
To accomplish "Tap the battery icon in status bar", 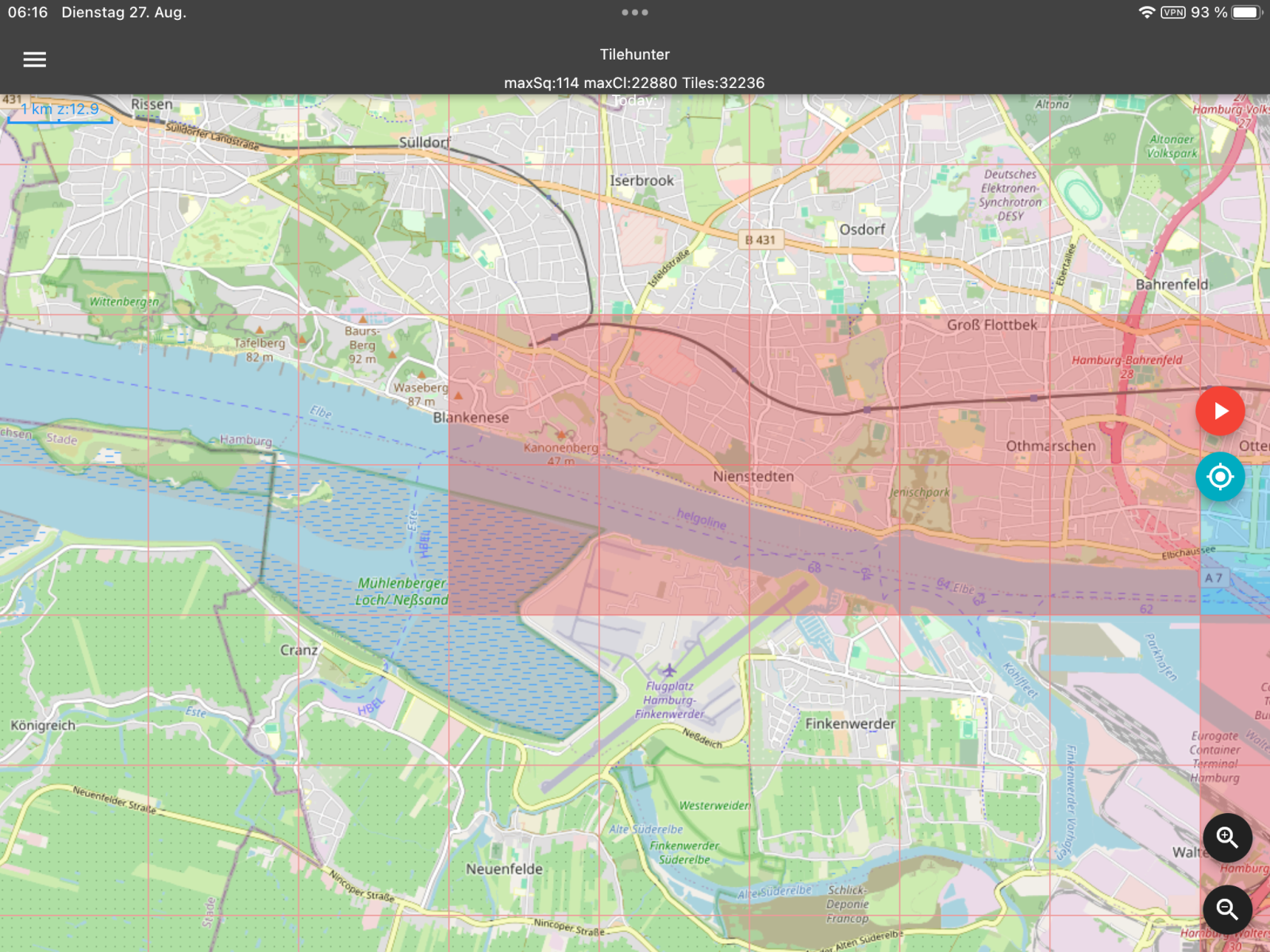I will pyautogui.click(x=1246, y=13).
